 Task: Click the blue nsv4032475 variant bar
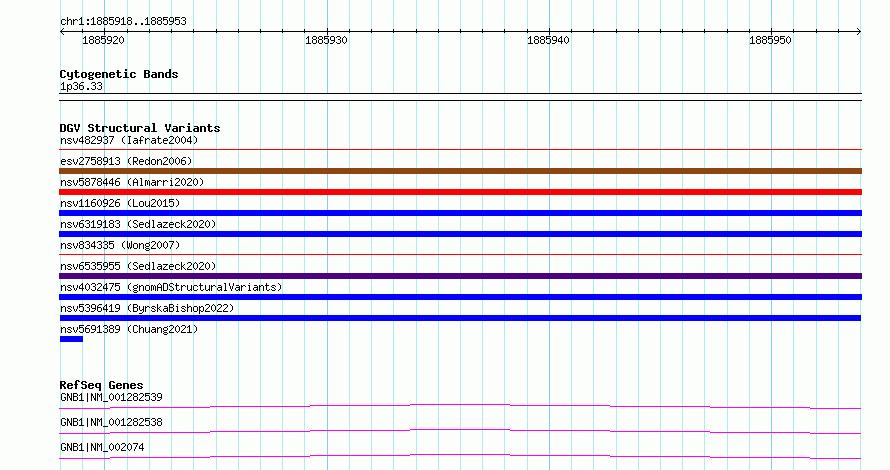pos(460,297)
